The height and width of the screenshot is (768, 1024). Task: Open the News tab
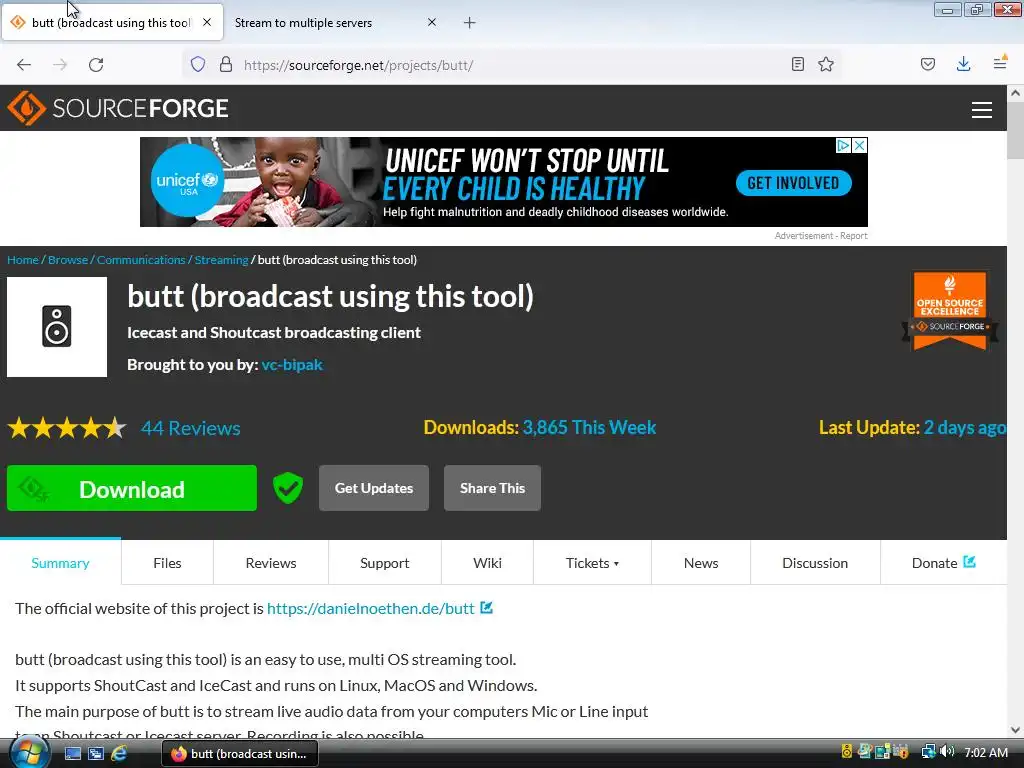[x=701, y=563]
